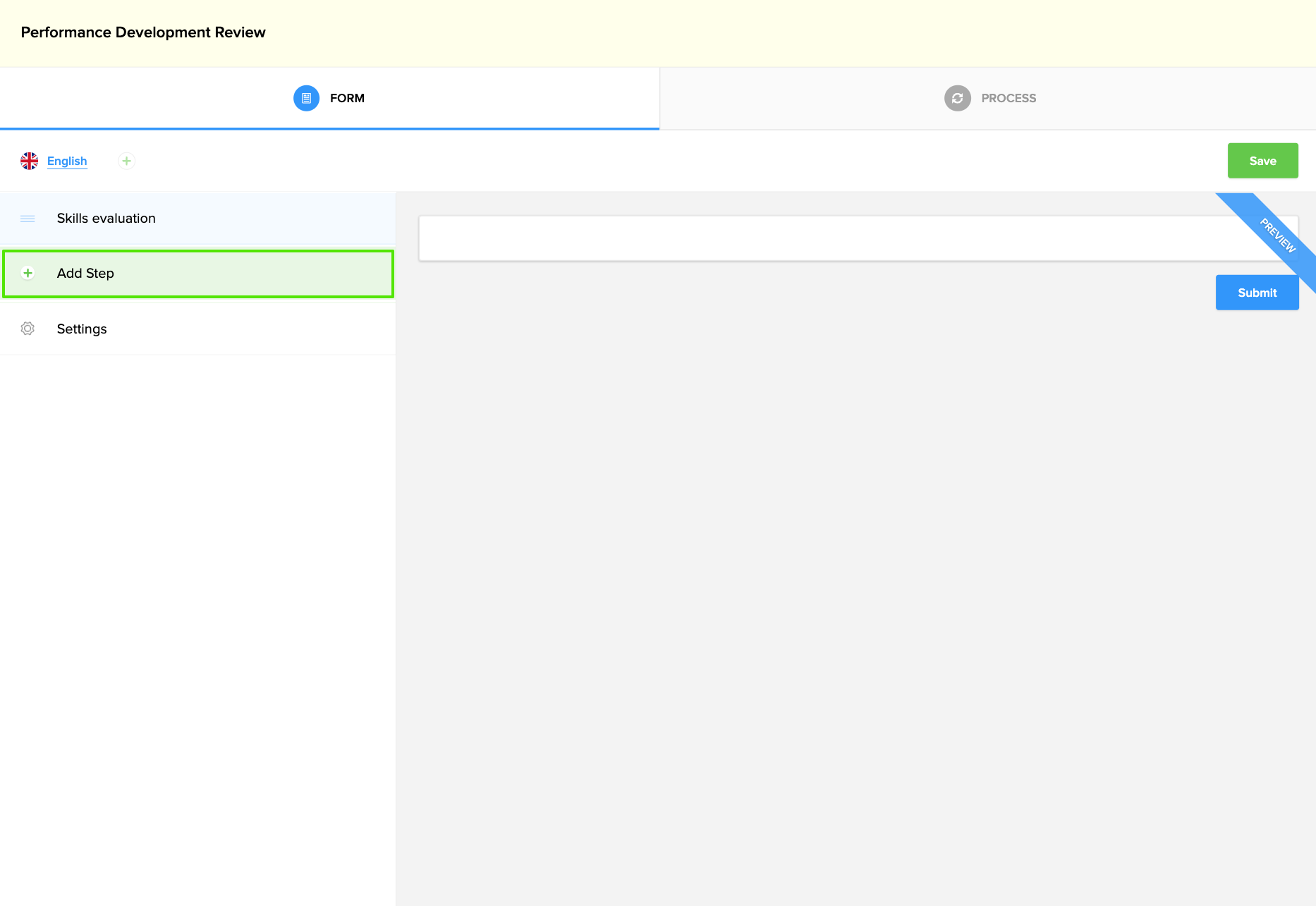Select the FORM tab label
This screenshot has width=1316, height=906.
pyautogui.click(x=347, y=98)
